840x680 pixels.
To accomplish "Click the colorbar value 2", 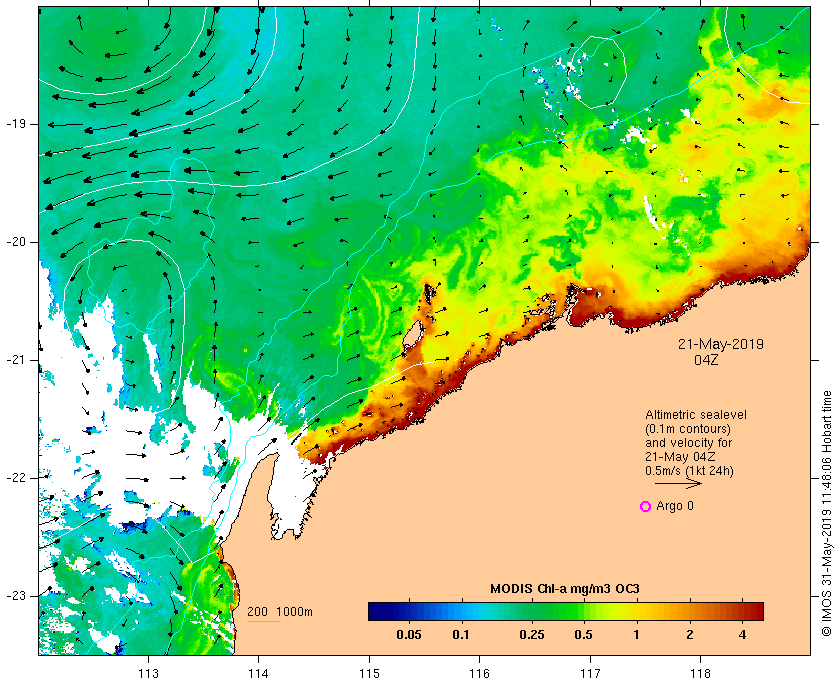I will click(689, 635).
